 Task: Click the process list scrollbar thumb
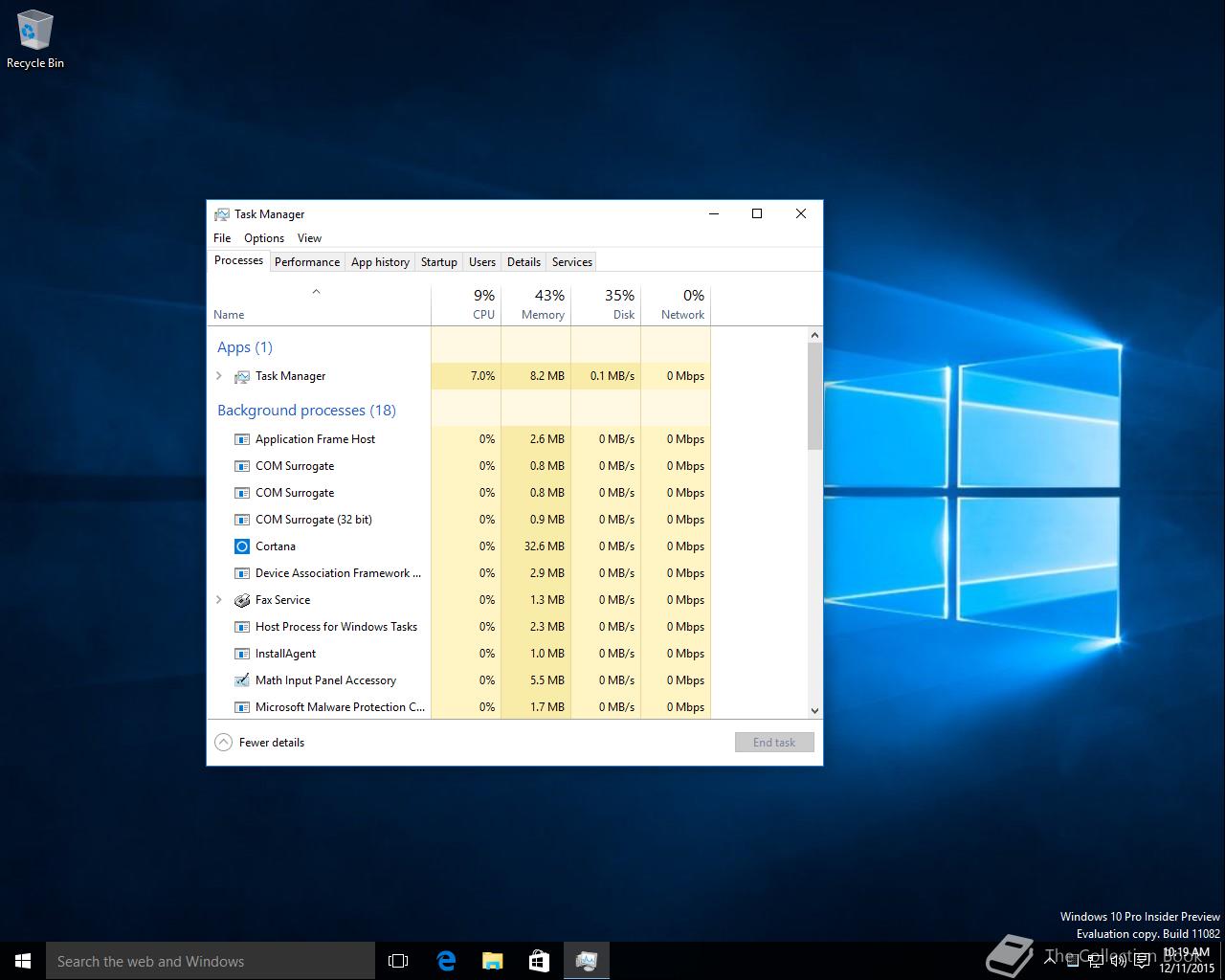click(815, 395)
